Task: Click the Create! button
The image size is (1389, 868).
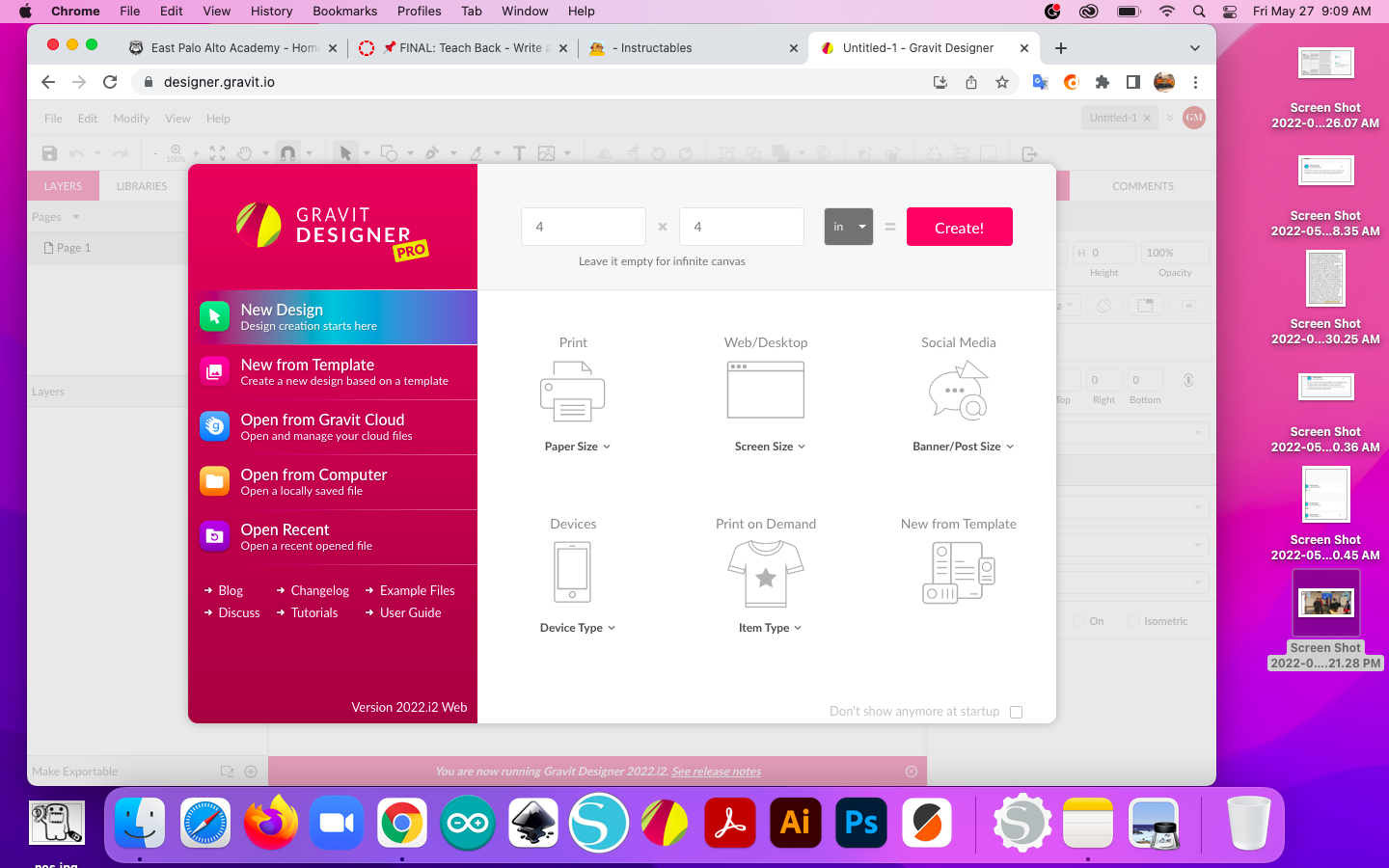Action: (959, 226)
